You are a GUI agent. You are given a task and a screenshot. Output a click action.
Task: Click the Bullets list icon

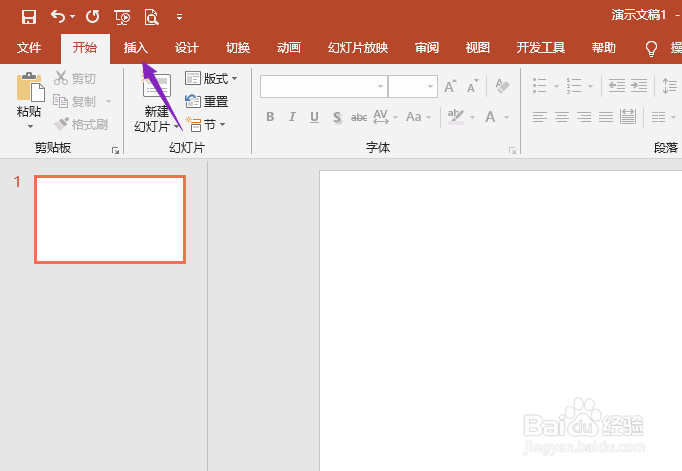[x=540, y=86]
